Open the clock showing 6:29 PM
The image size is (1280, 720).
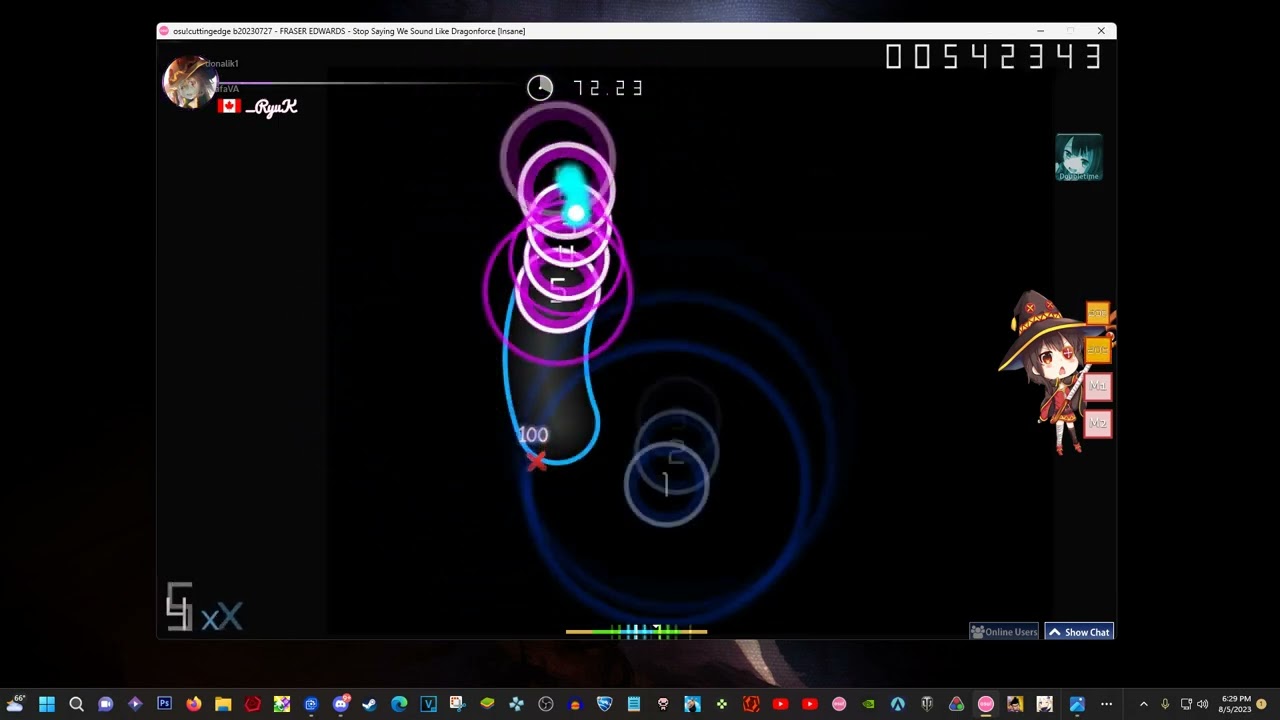(x=1235, y=704)
